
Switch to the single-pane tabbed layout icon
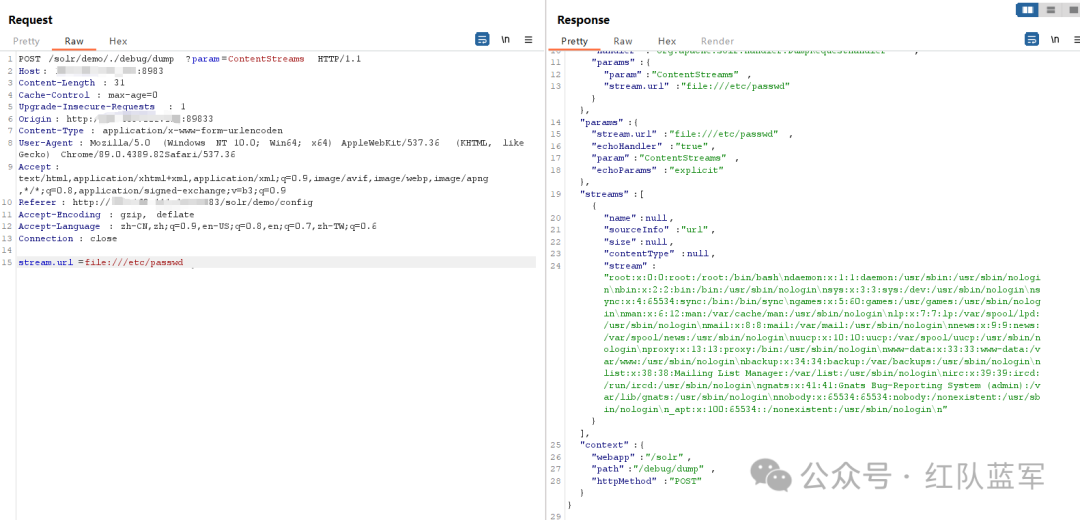point(1071,10)
